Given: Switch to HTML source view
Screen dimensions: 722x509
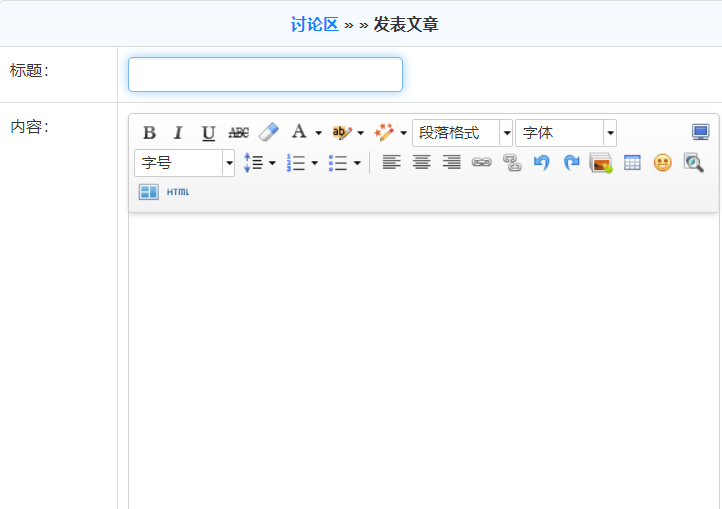Looking at the screenshot, I should click(177, 192).
